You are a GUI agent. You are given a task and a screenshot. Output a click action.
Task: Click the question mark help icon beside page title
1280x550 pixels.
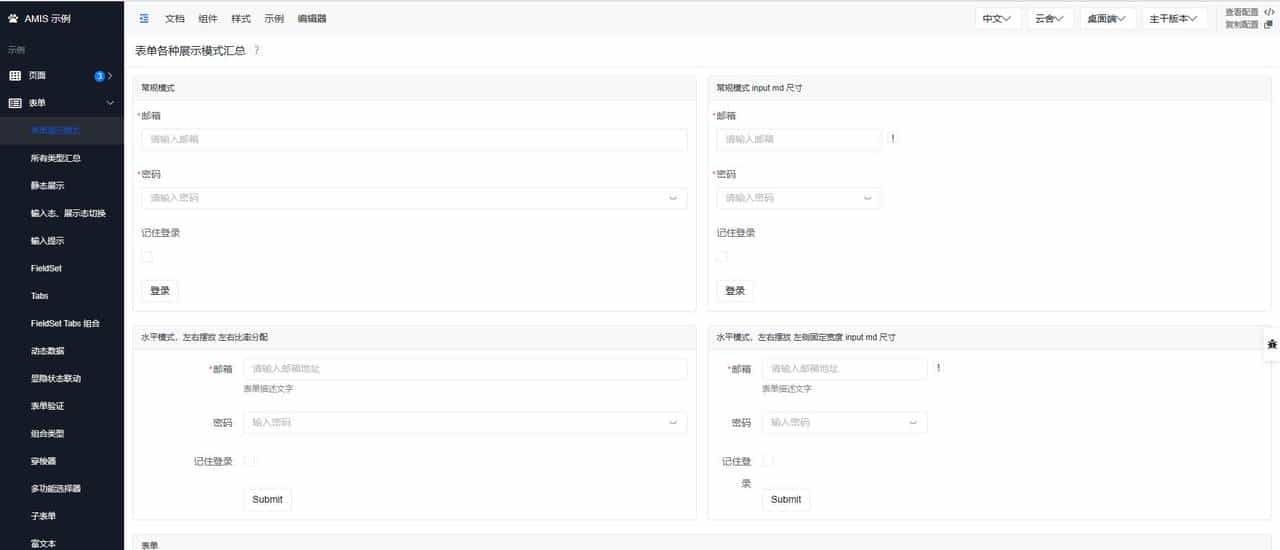coord(257,50)
